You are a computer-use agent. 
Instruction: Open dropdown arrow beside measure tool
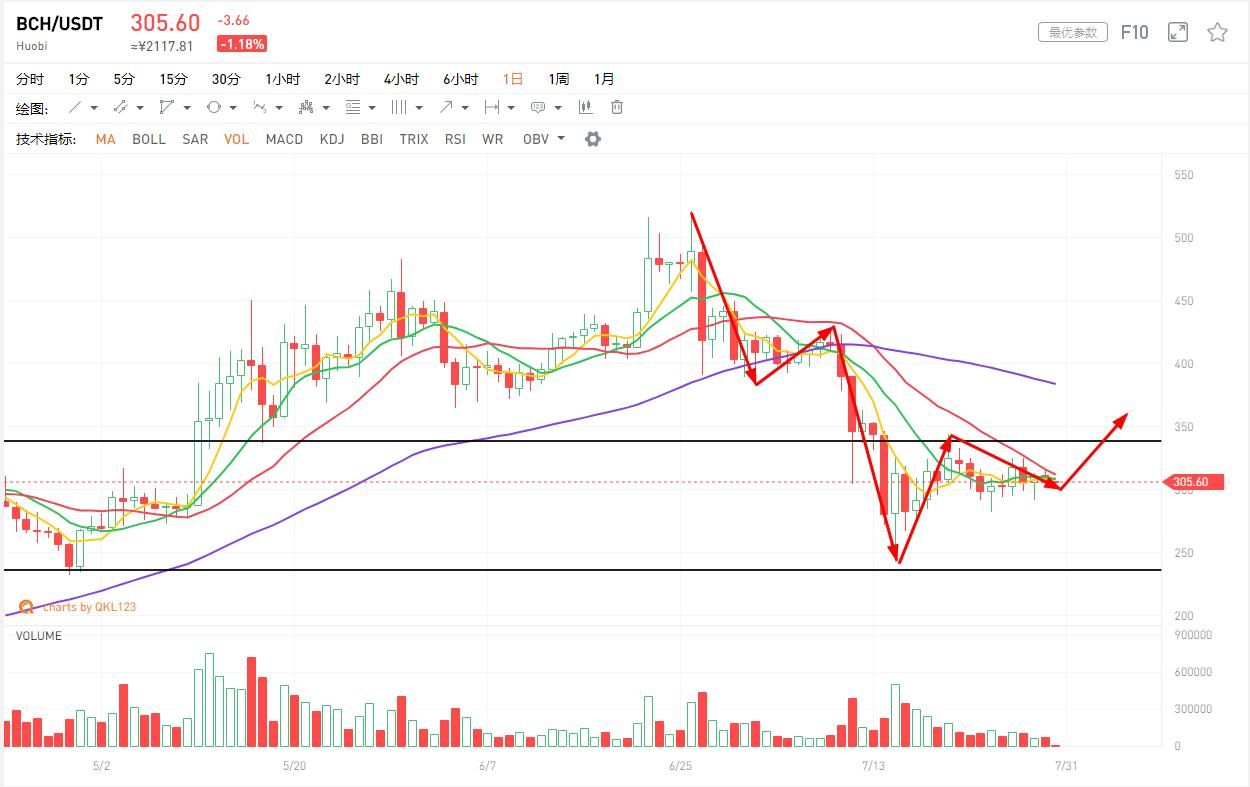click(511, 108)
